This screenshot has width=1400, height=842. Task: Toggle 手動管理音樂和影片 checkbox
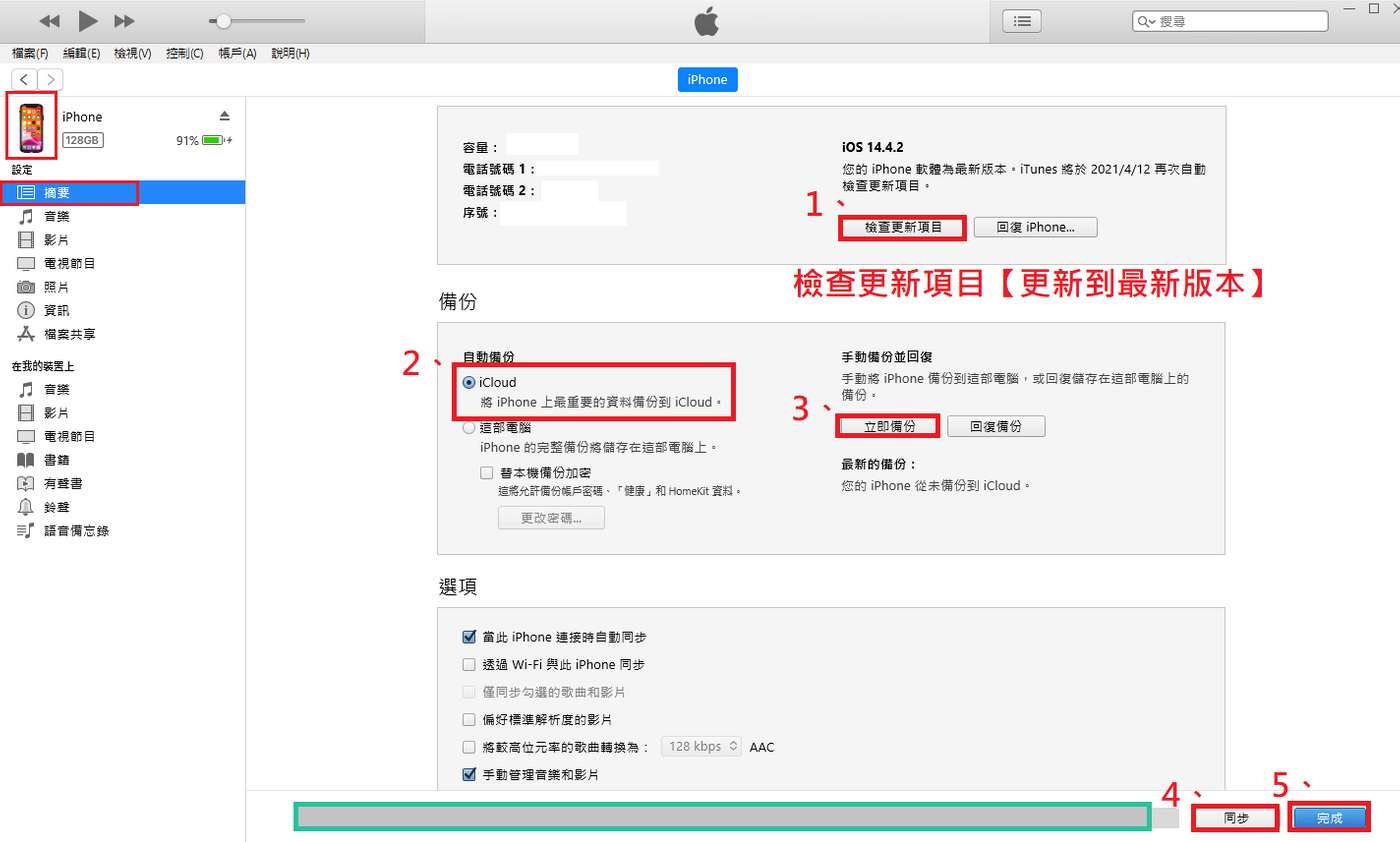469,774
